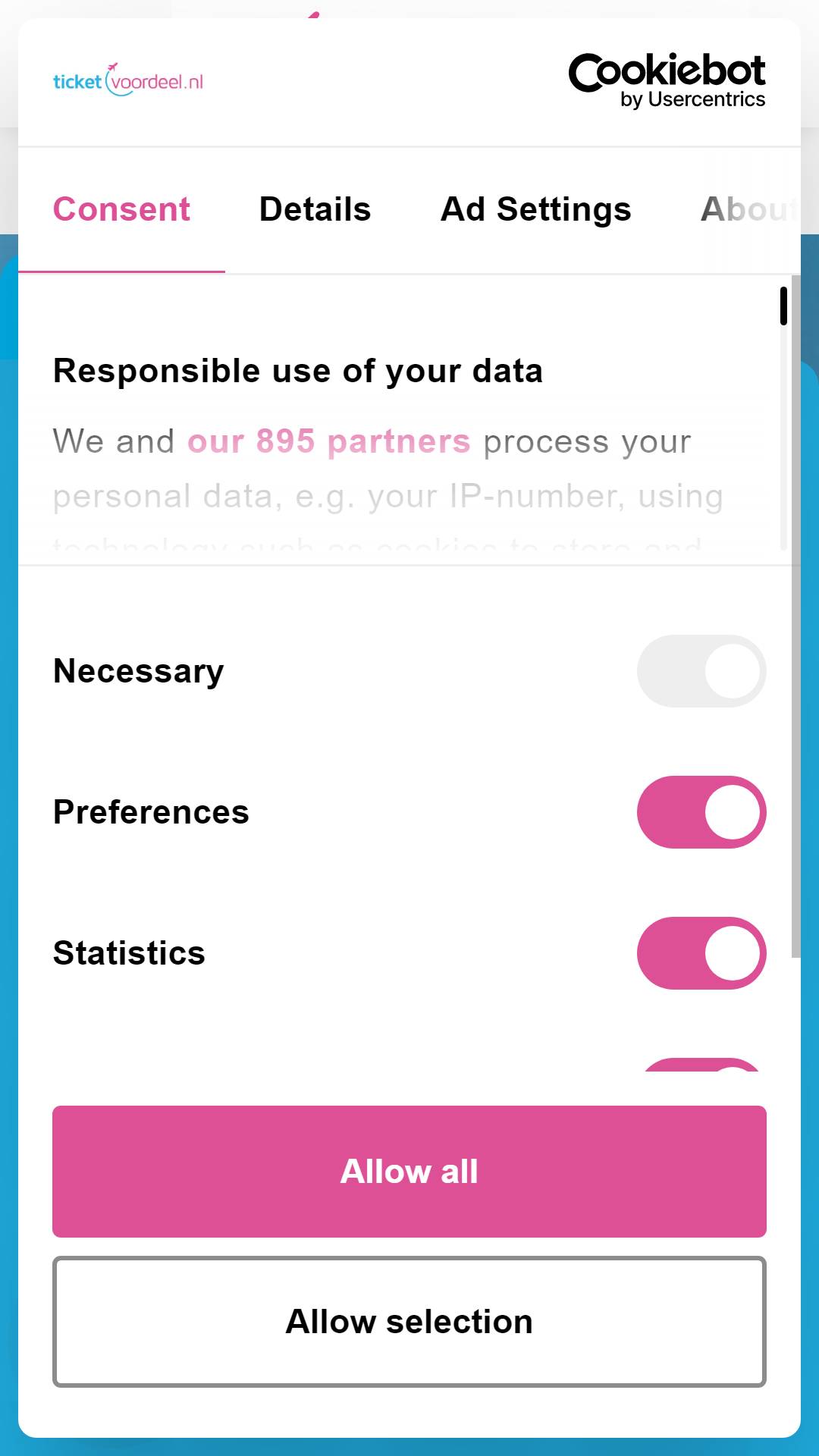Toggle the Necessary cookies switch
The image size is (819, 1456).
click(x=701, y=671)
